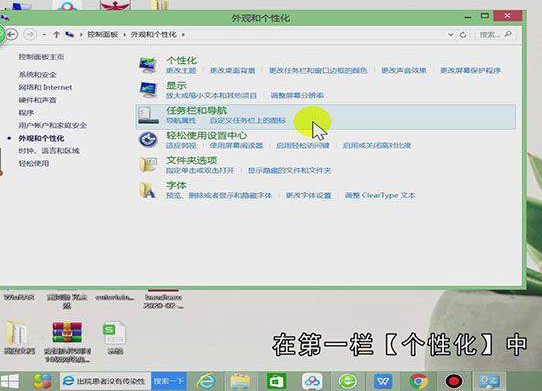Screen dimensions: 542x391
Task: Open the 任务栏和导航 icon
Action: [148, 115]
